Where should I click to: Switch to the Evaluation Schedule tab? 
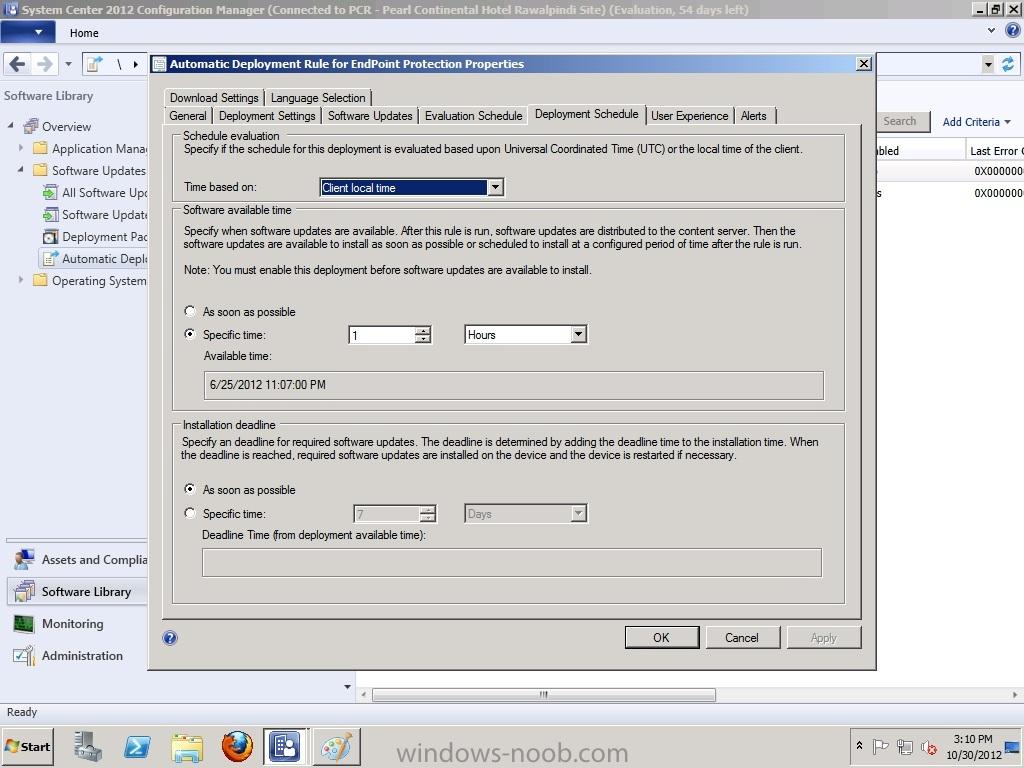(473, 116)
